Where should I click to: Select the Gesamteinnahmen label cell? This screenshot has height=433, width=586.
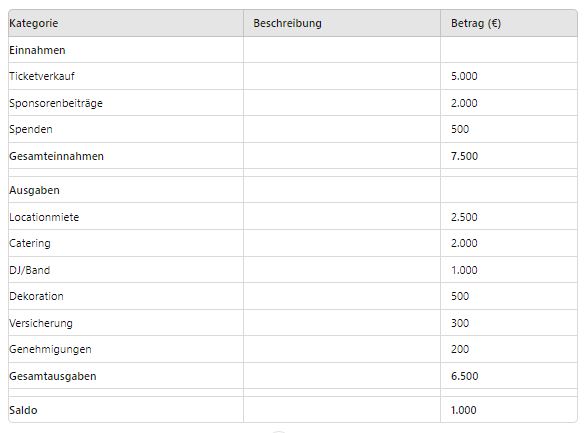pyautogui.click(x=126, y=156)
